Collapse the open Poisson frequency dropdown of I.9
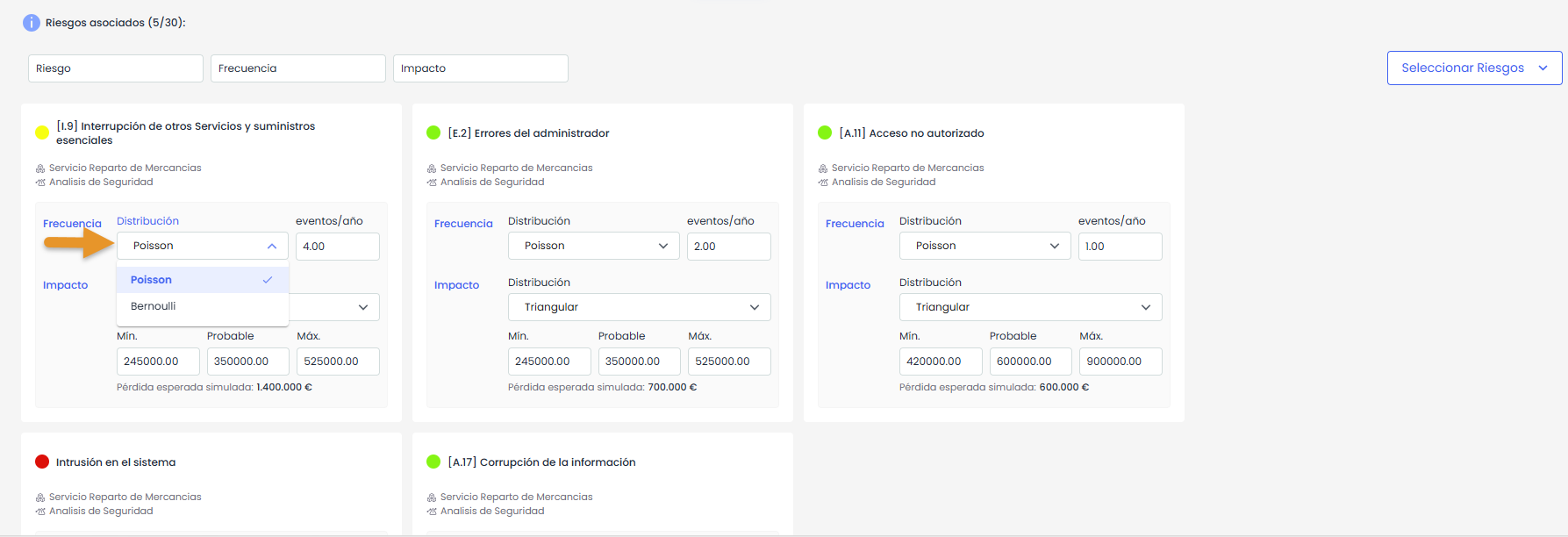 [203, 246]
